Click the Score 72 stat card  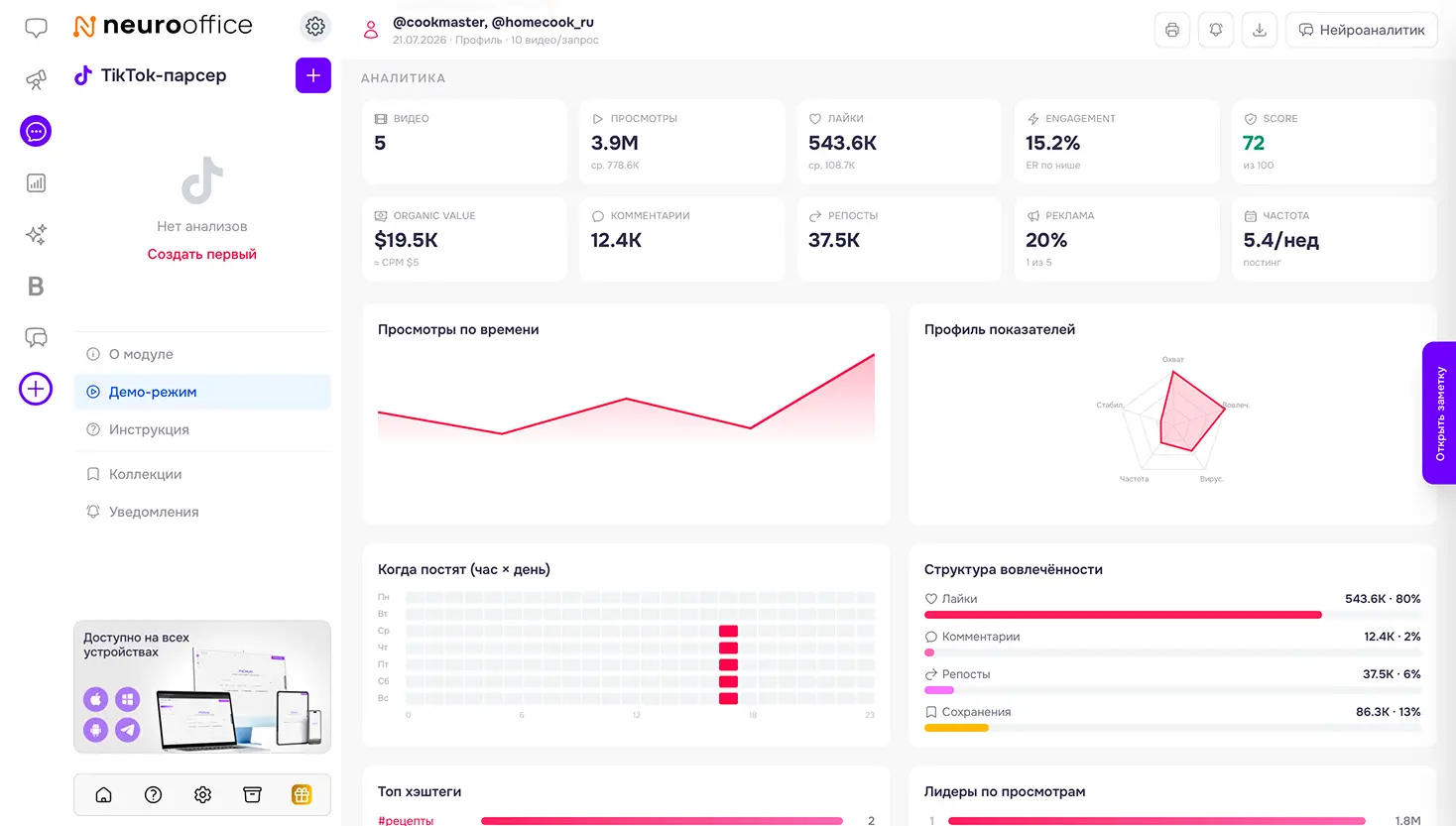coord(1334,141)
